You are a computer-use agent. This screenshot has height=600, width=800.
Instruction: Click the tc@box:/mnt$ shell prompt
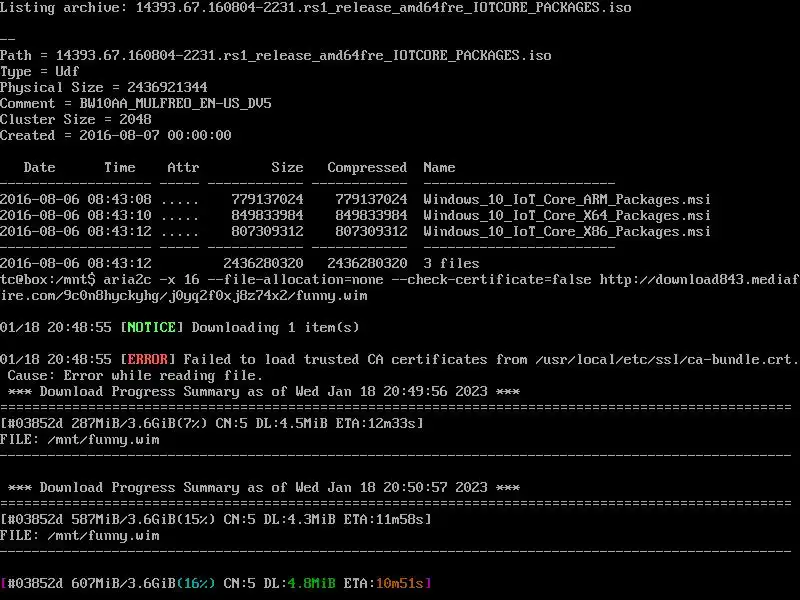click(47, 280)
